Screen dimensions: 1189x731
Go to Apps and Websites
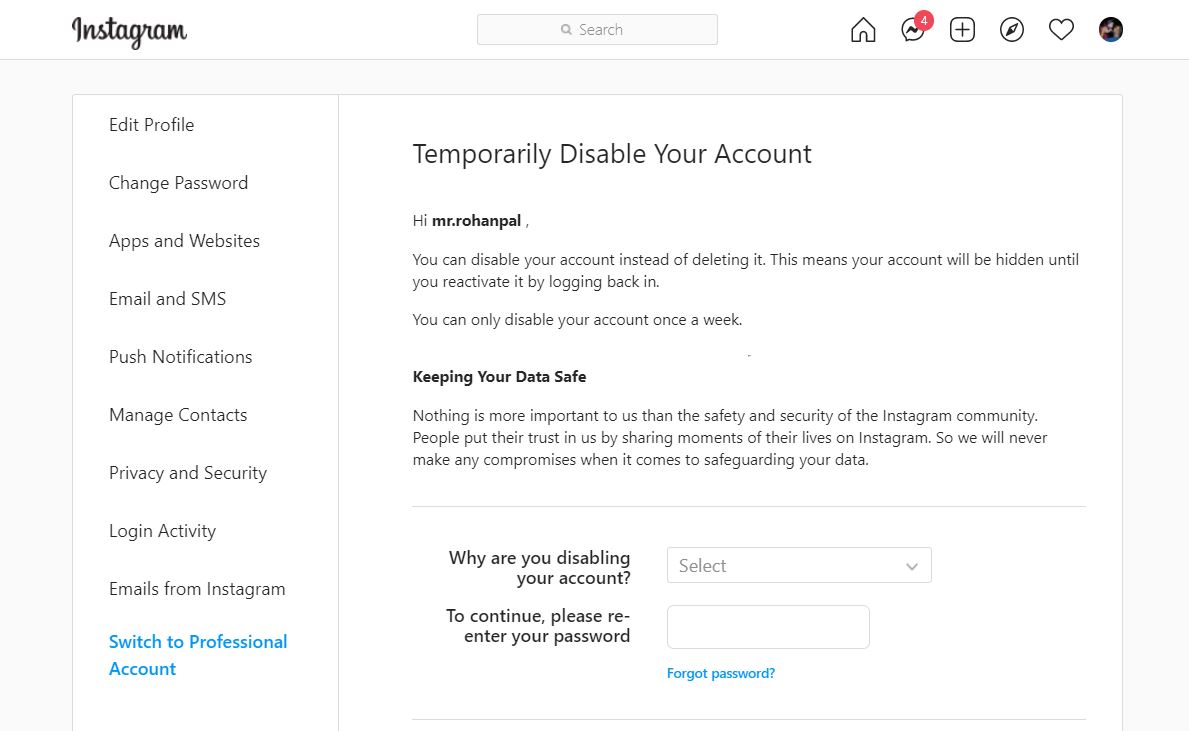tap(184, 241)
